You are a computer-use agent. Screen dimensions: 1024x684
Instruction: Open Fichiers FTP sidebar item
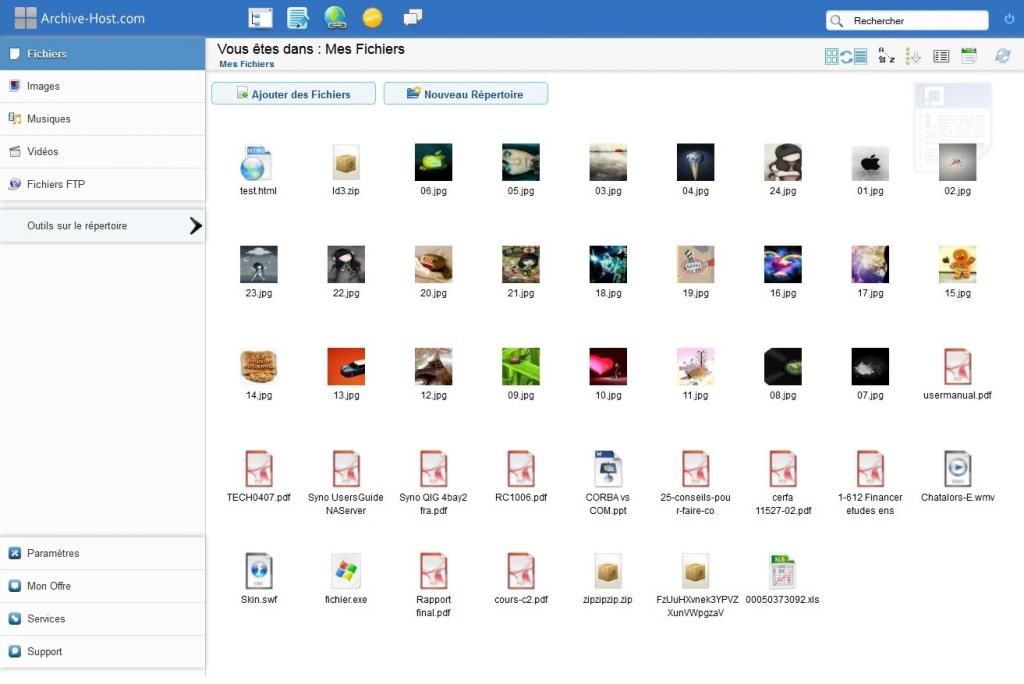click(x=56, y=184)
